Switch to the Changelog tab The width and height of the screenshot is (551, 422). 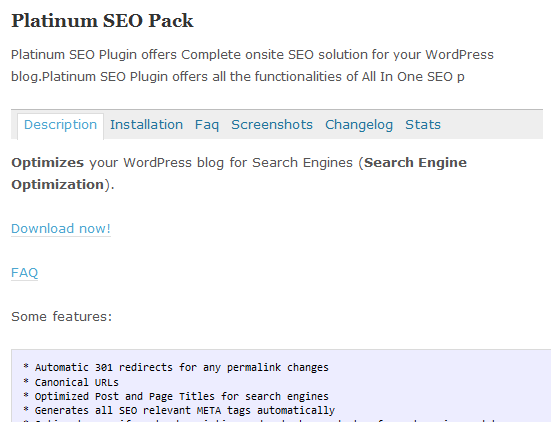point(359,125)
